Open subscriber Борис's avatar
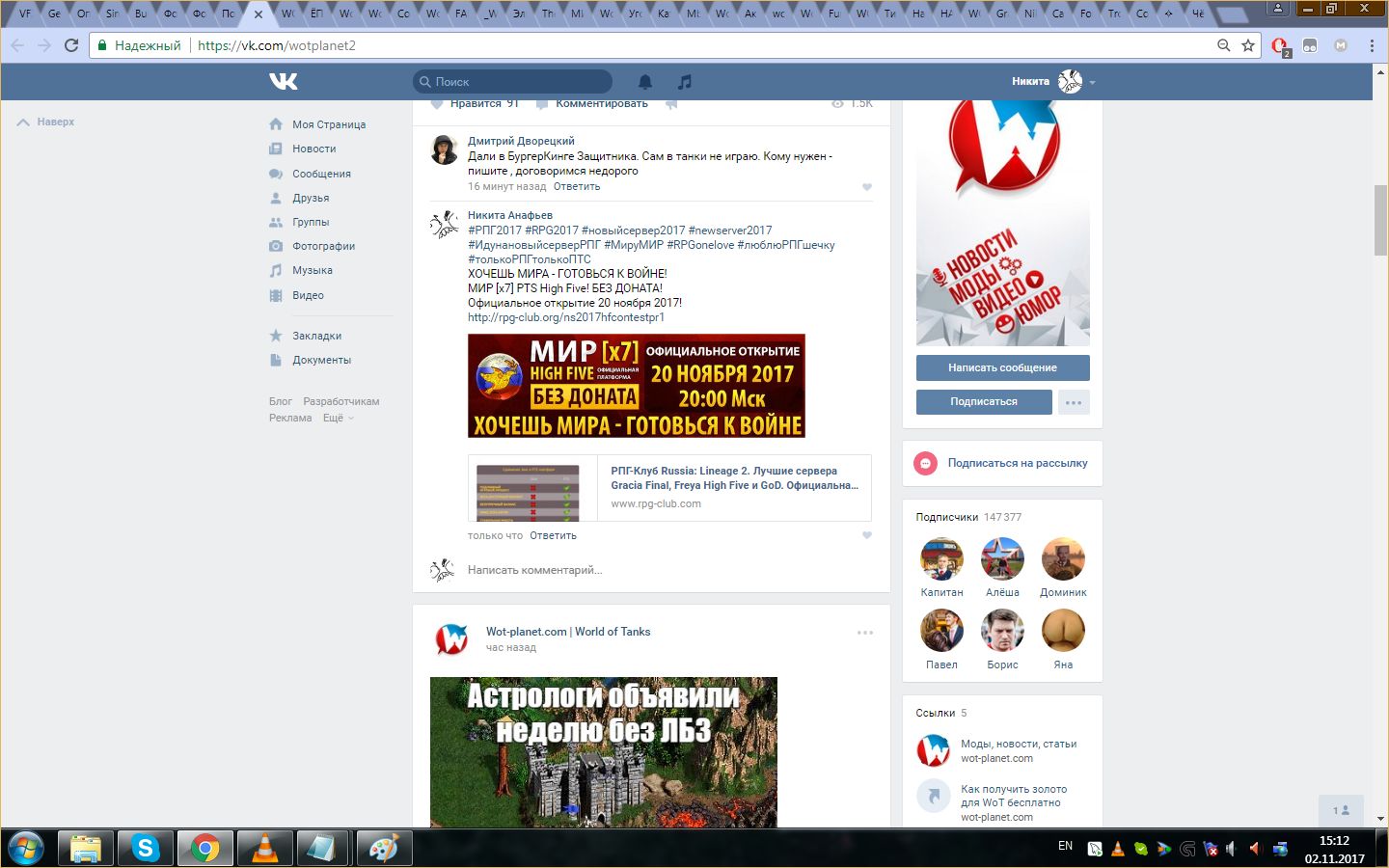 tap(1002, 631)
